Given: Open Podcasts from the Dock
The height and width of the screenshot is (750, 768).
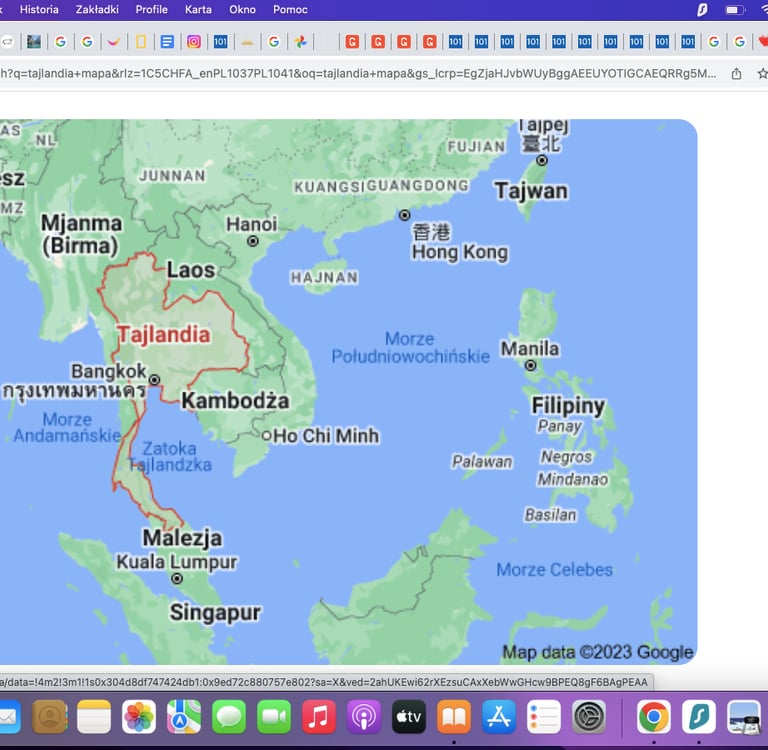Looking at the screenshot, I should tap(364, 717).
